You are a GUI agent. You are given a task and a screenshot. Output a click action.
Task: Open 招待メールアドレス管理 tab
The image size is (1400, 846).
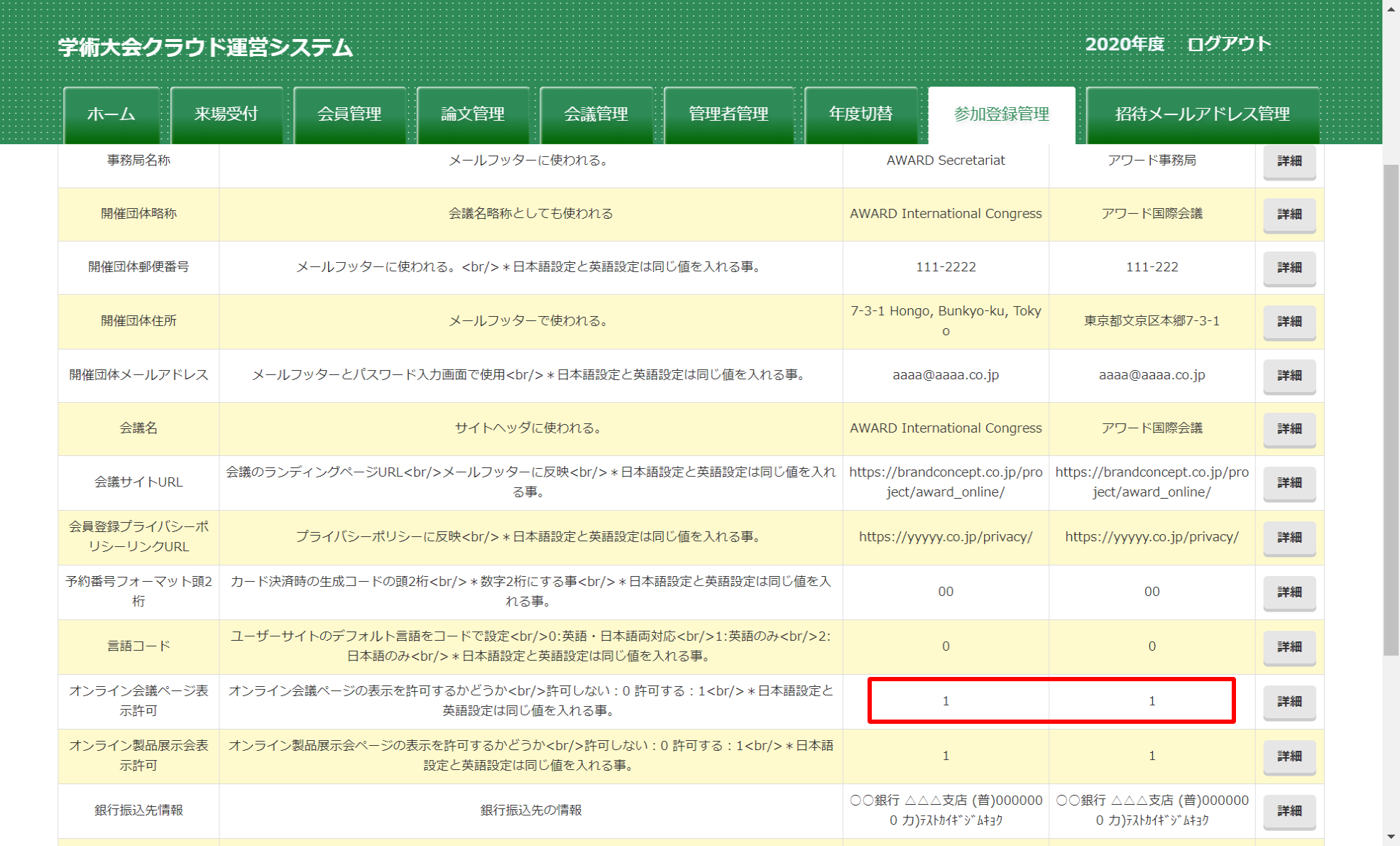(x=1202, y=114)
